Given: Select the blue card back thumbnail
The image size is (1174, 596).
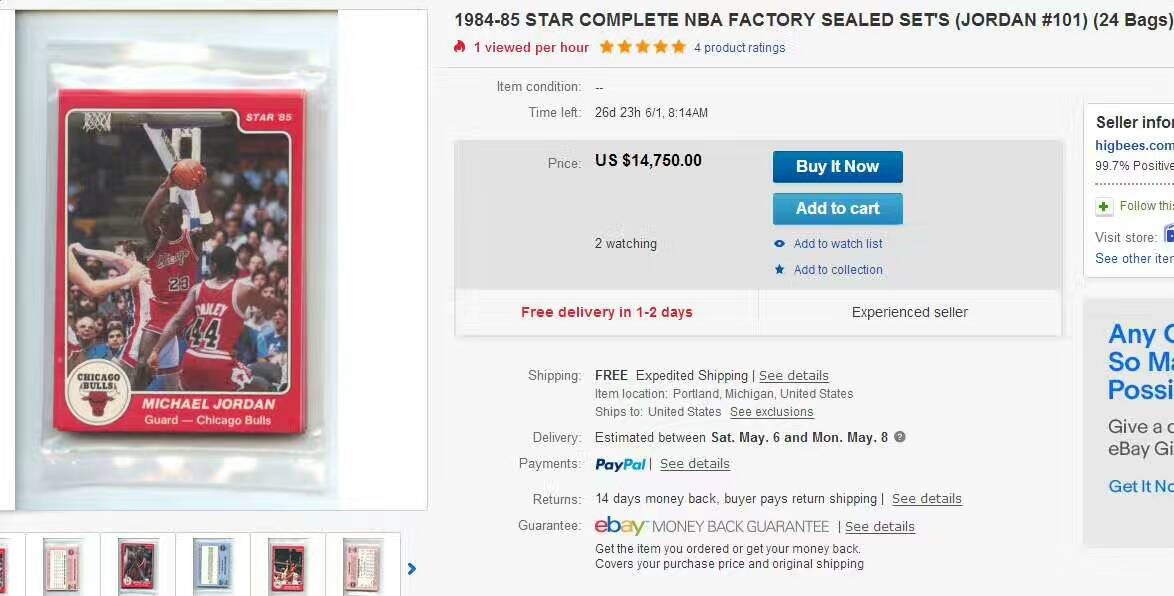Looking at the screenshot, I should coord(213,567).
